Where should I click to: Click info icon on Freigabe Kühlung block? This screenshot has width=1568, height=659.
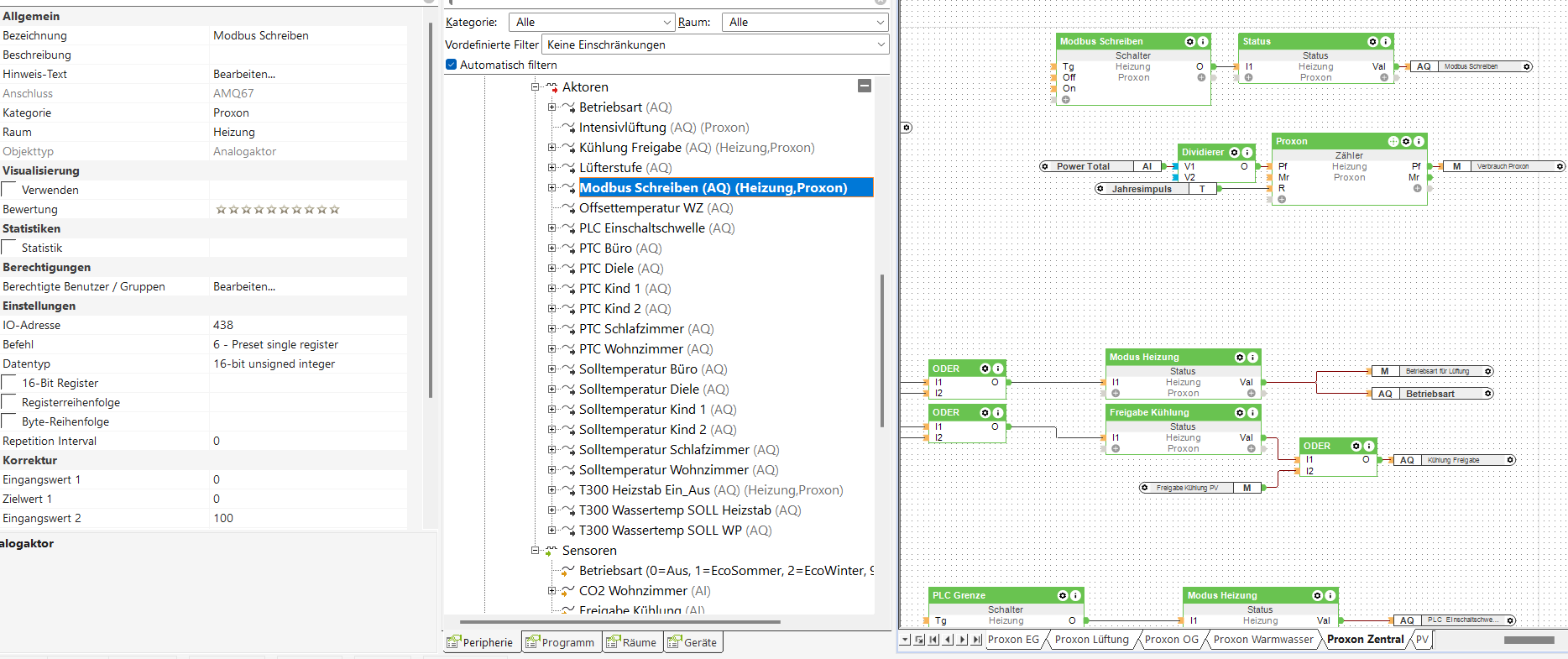point(1252,412)
